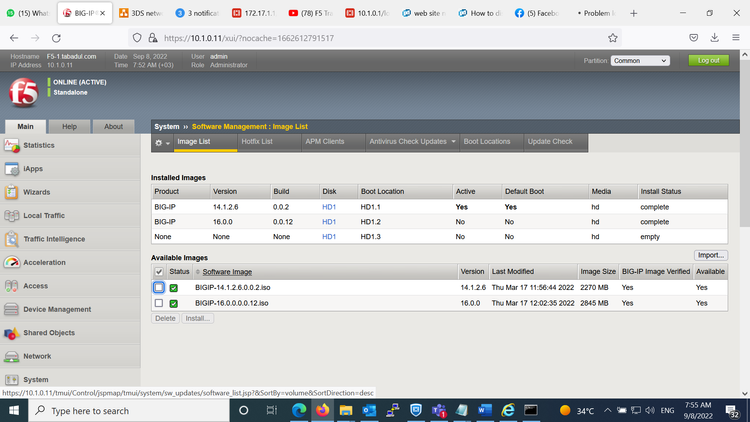The width and height of the screenshot is (750, 422).
Task: Open Partition dropdown showing Common
Action: tap(640, 61)
